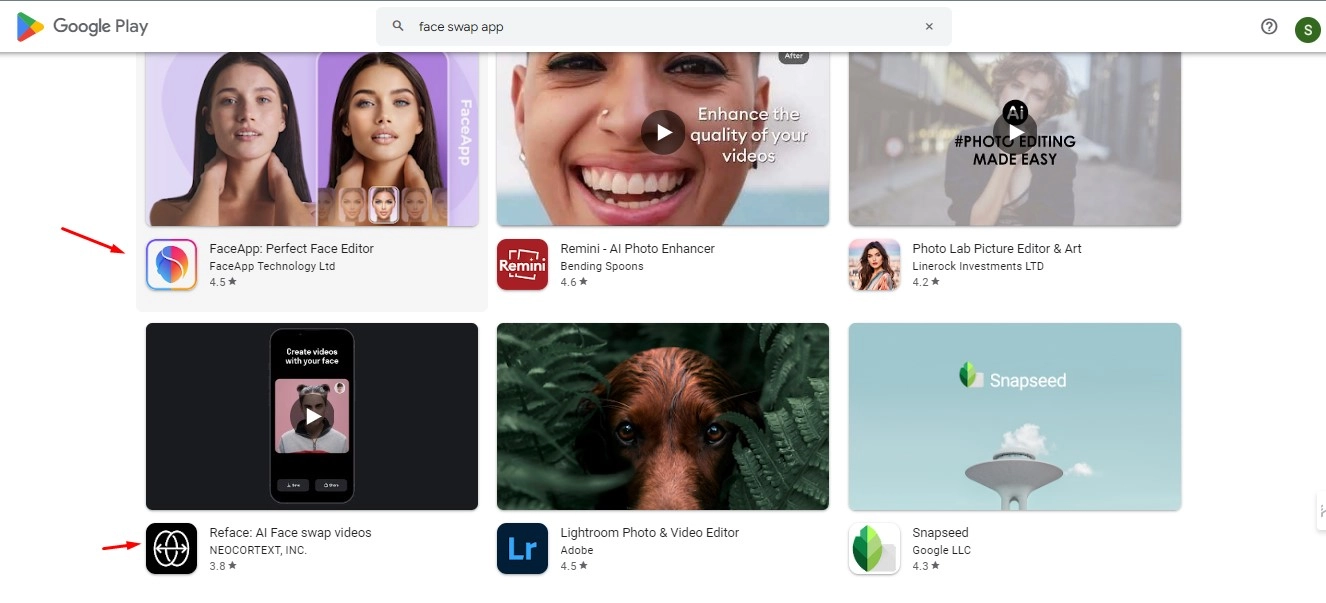Click the 'face swap app' search field
Screen dimensions: 1326x603
(660, 27)
